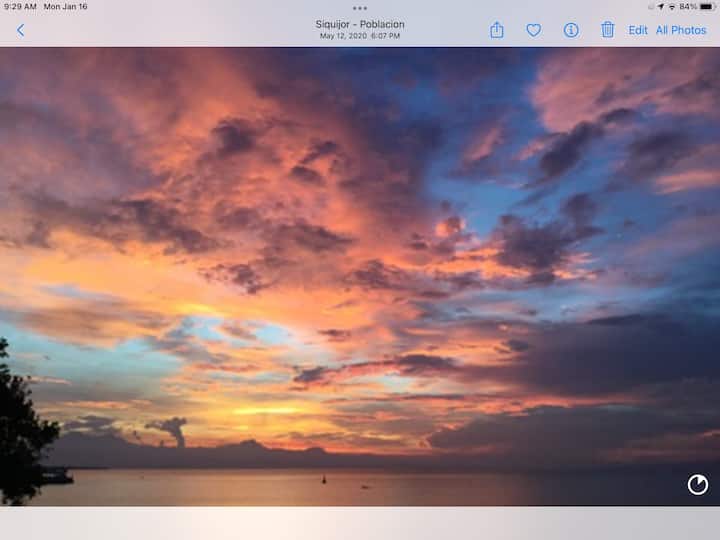The image size is (720, 540).
Task: Tap the 9:29 AM clock
Action: click(19, 6)
